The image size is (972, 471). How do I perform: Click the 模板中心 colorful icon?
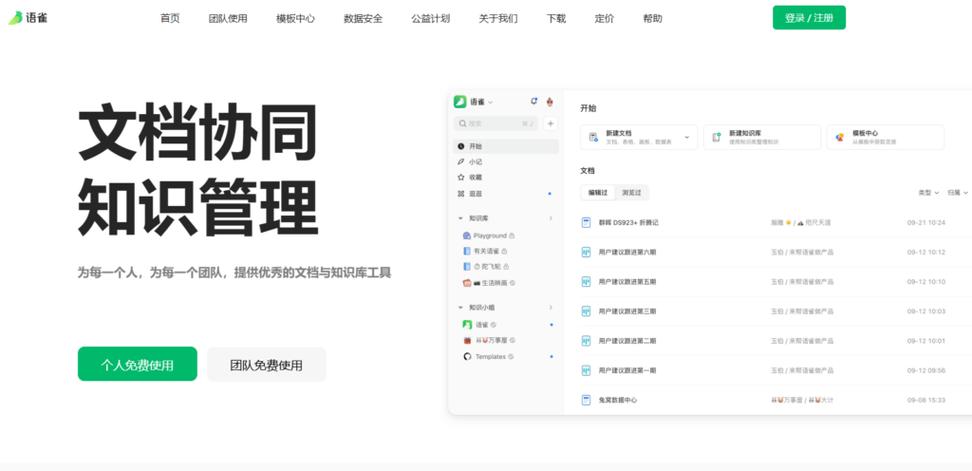[x=840, y=137]
